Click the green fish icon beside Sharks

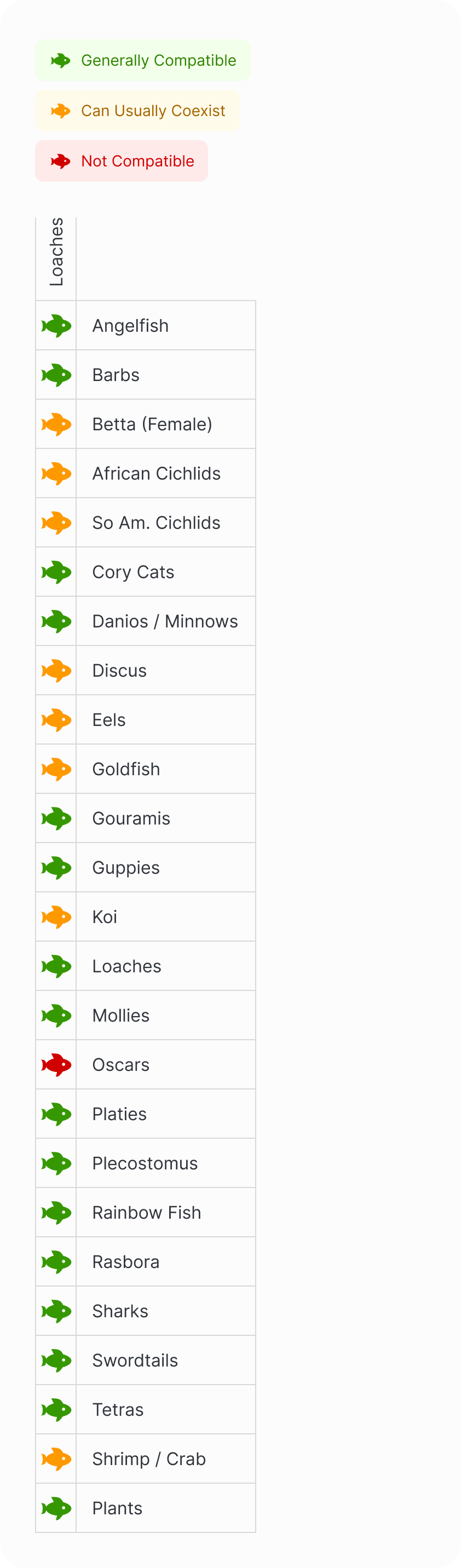[x=56, y=1311]
